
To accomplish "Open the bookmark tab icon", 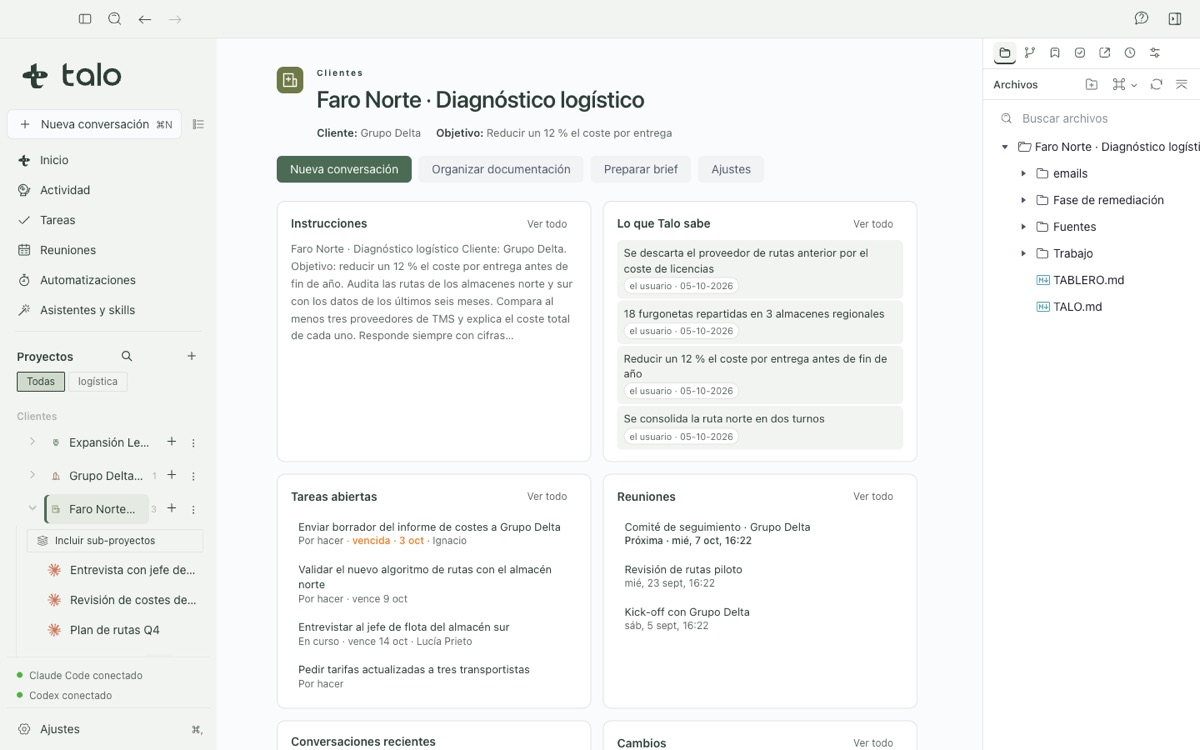I will point(1055,53).
